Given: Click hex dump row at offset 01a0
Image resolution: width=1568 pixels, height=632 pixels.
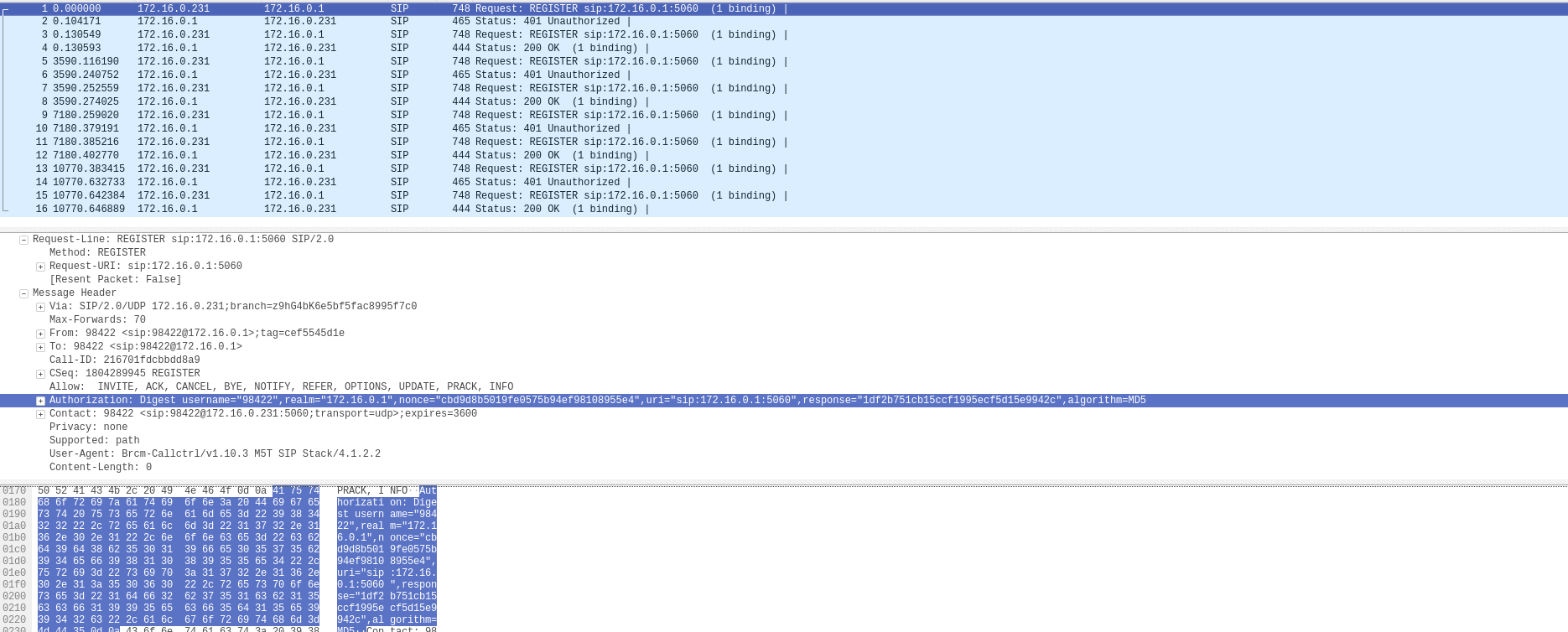Looking at the screenshot, I should point(219,526).
